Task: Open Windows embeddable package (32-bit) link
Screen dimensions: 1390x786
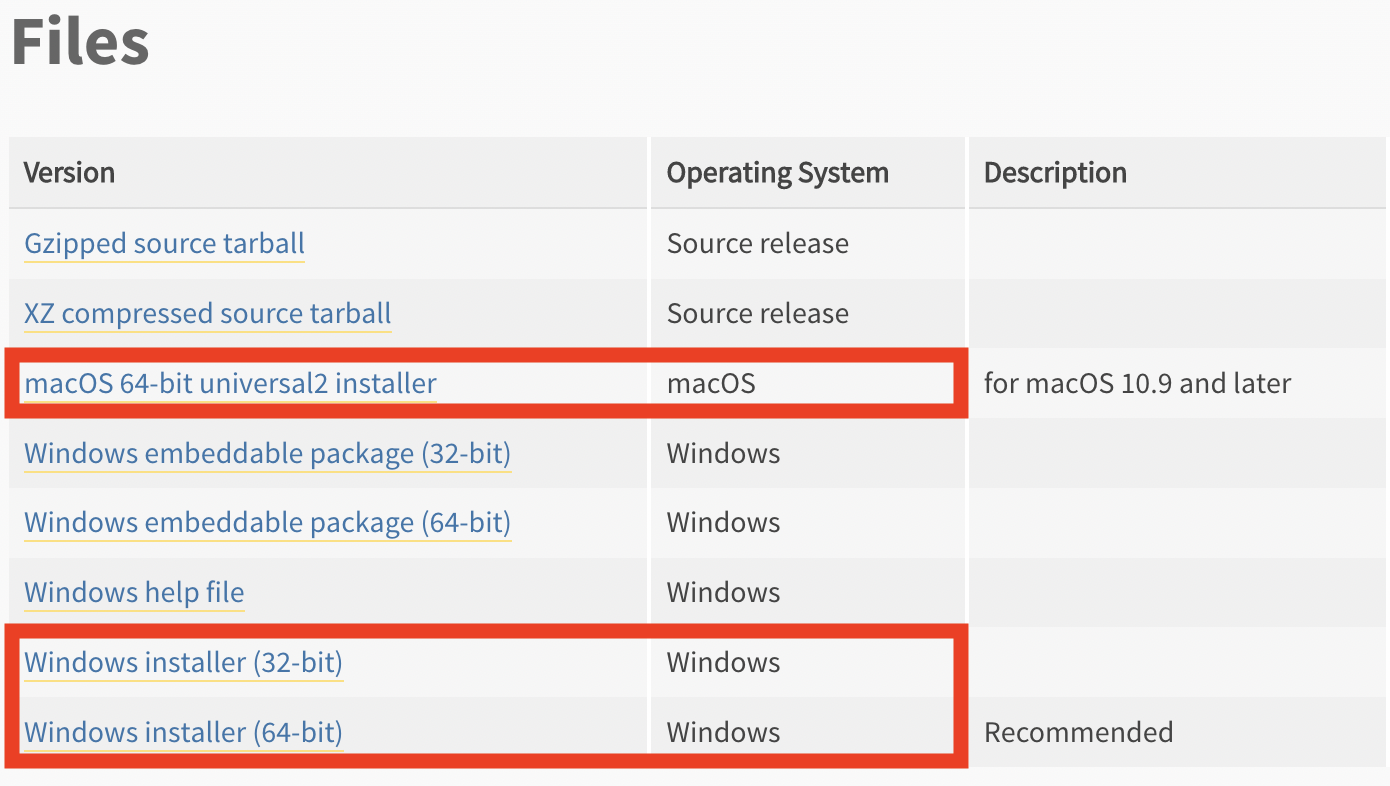Action: pyautogui.click(x=267, y=453)
